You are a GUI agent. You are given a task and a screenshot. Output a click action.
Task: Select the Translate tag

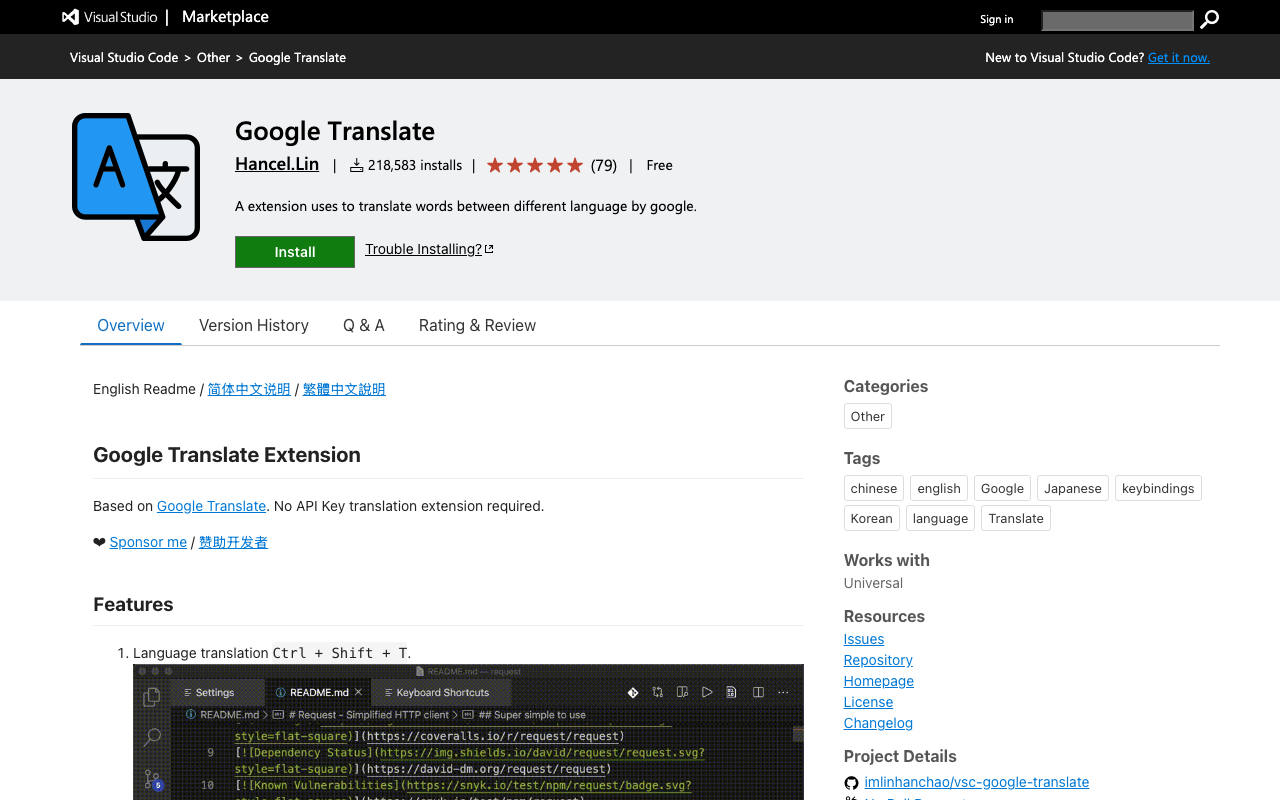coord(1016,518)
